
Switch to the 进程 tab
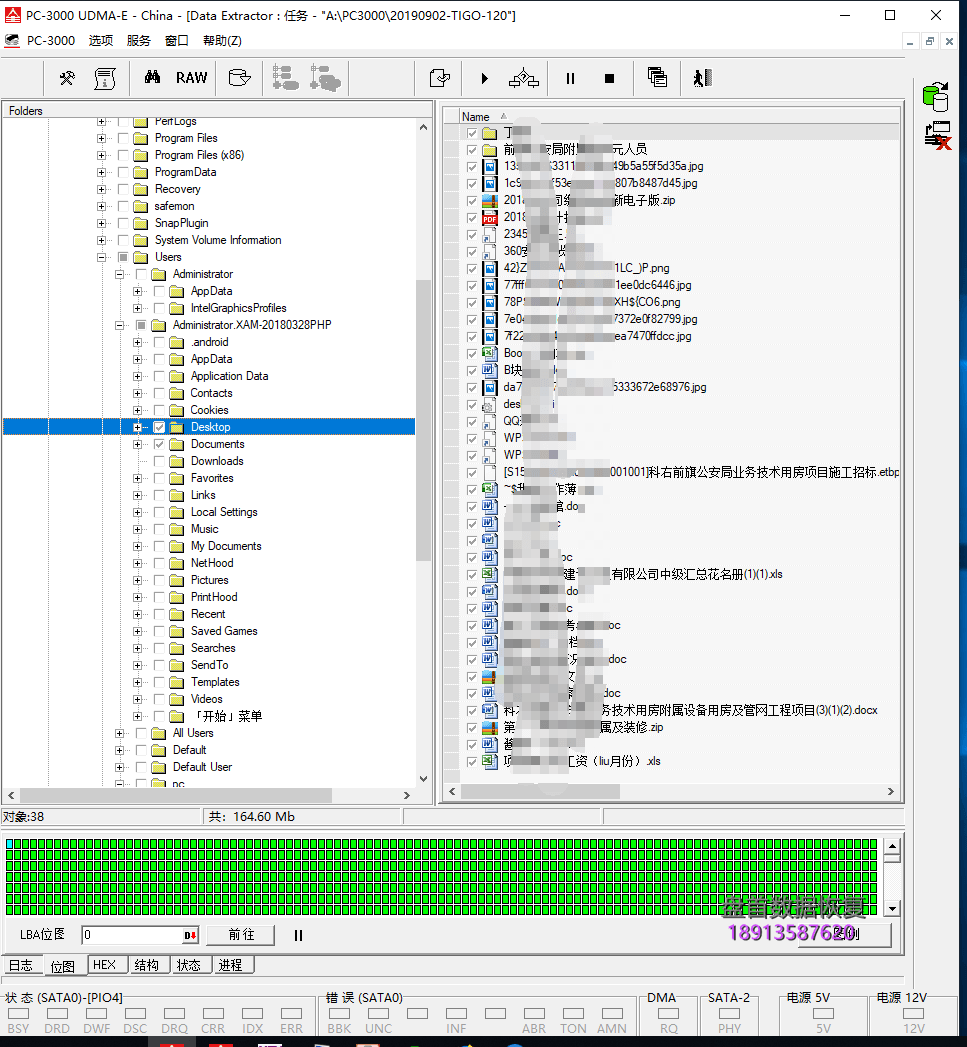231,965
